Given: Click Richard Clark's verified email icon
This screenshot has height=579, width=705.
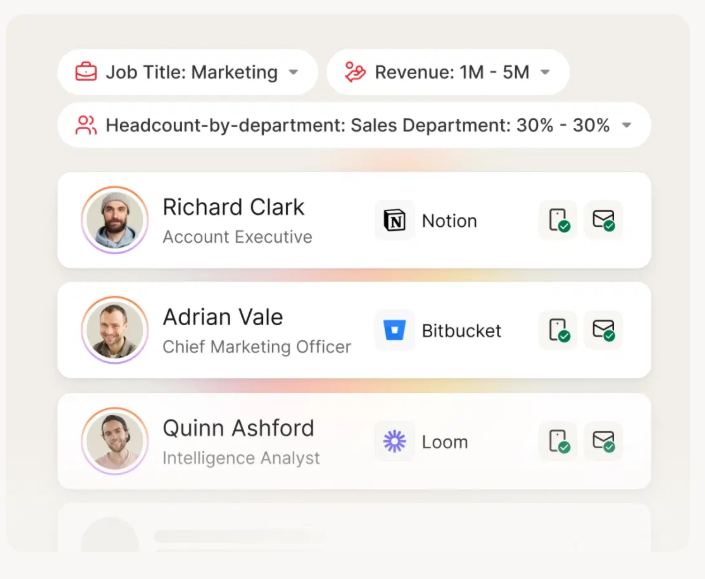Looking at the screenshot, I should point(603,221).
